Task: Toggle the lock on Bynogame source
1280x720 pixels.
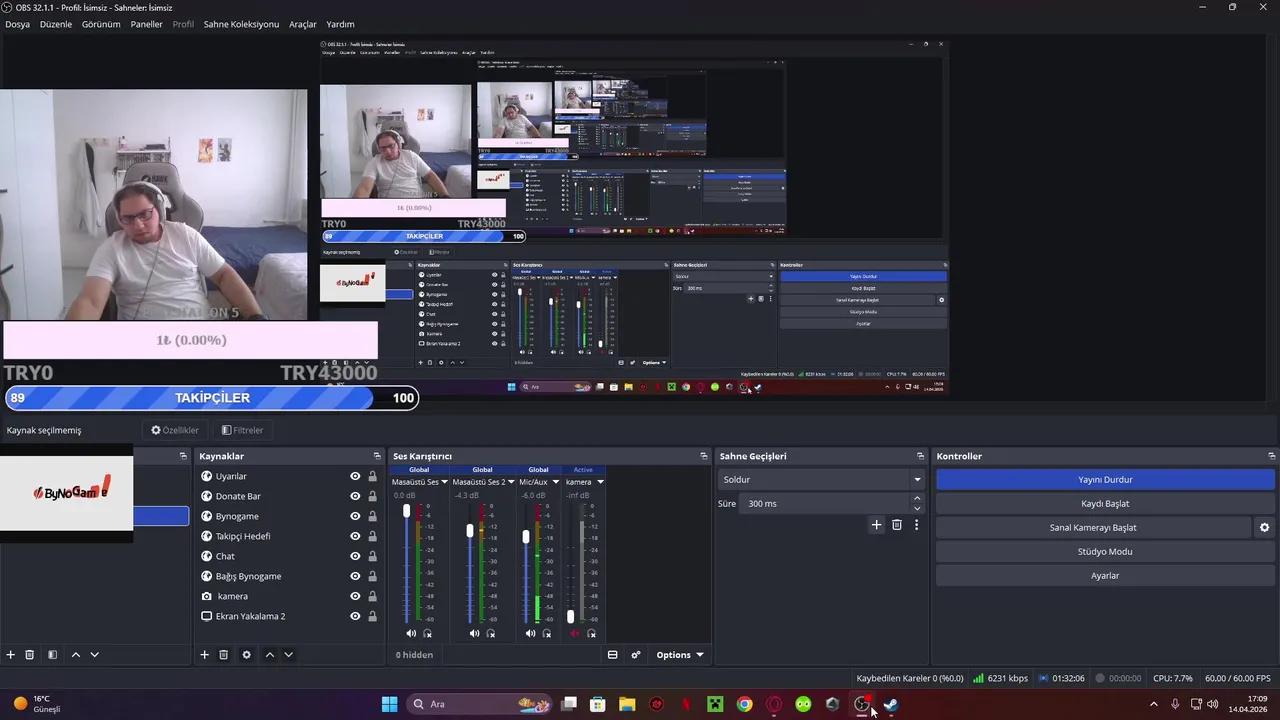Action: (x=373, y=516)
